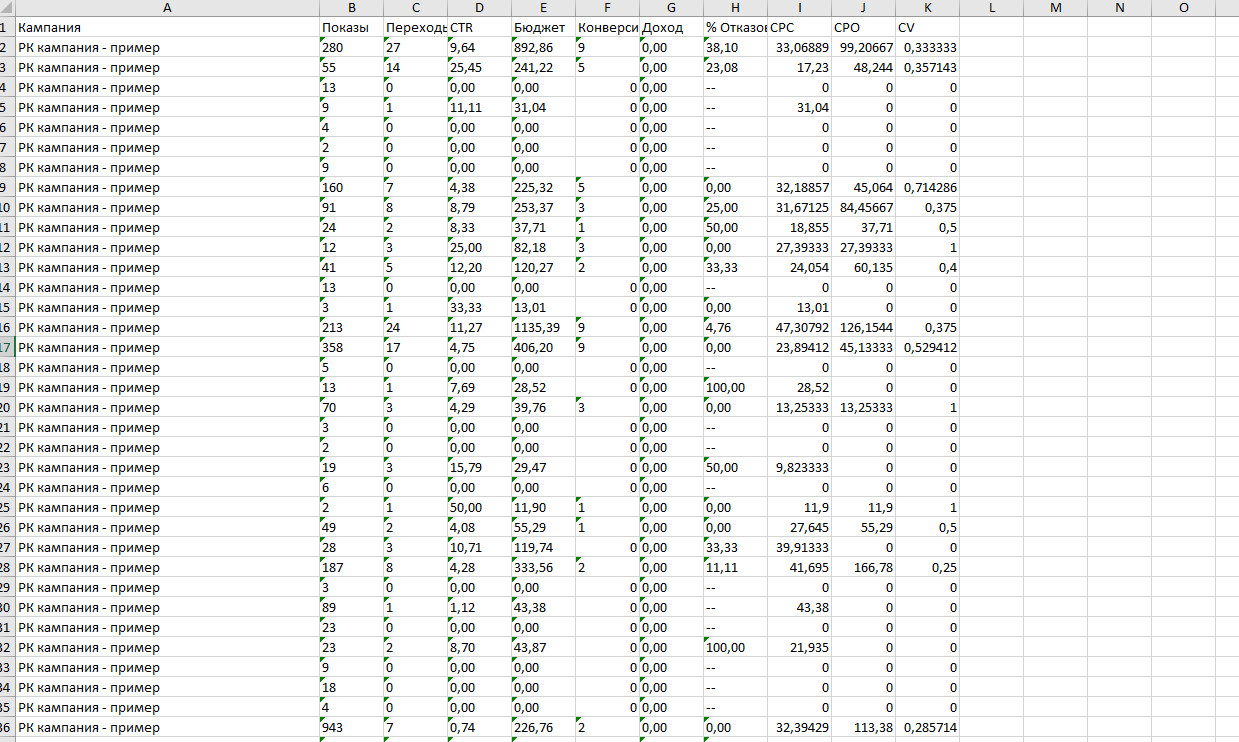The image size is (1239, 742).
Task: Select budget cell with value 1135,39
Action: click(543, 328)
